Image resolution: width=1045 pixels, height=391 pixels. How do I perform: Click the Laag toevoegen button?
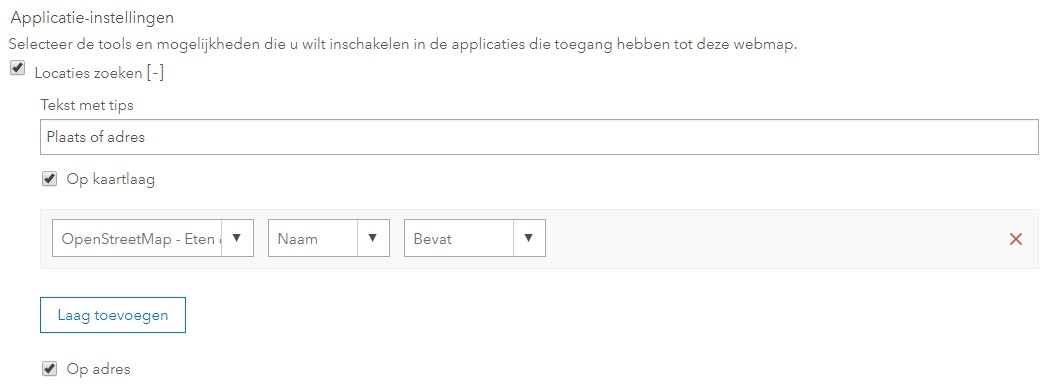click(x=113, y=315)
